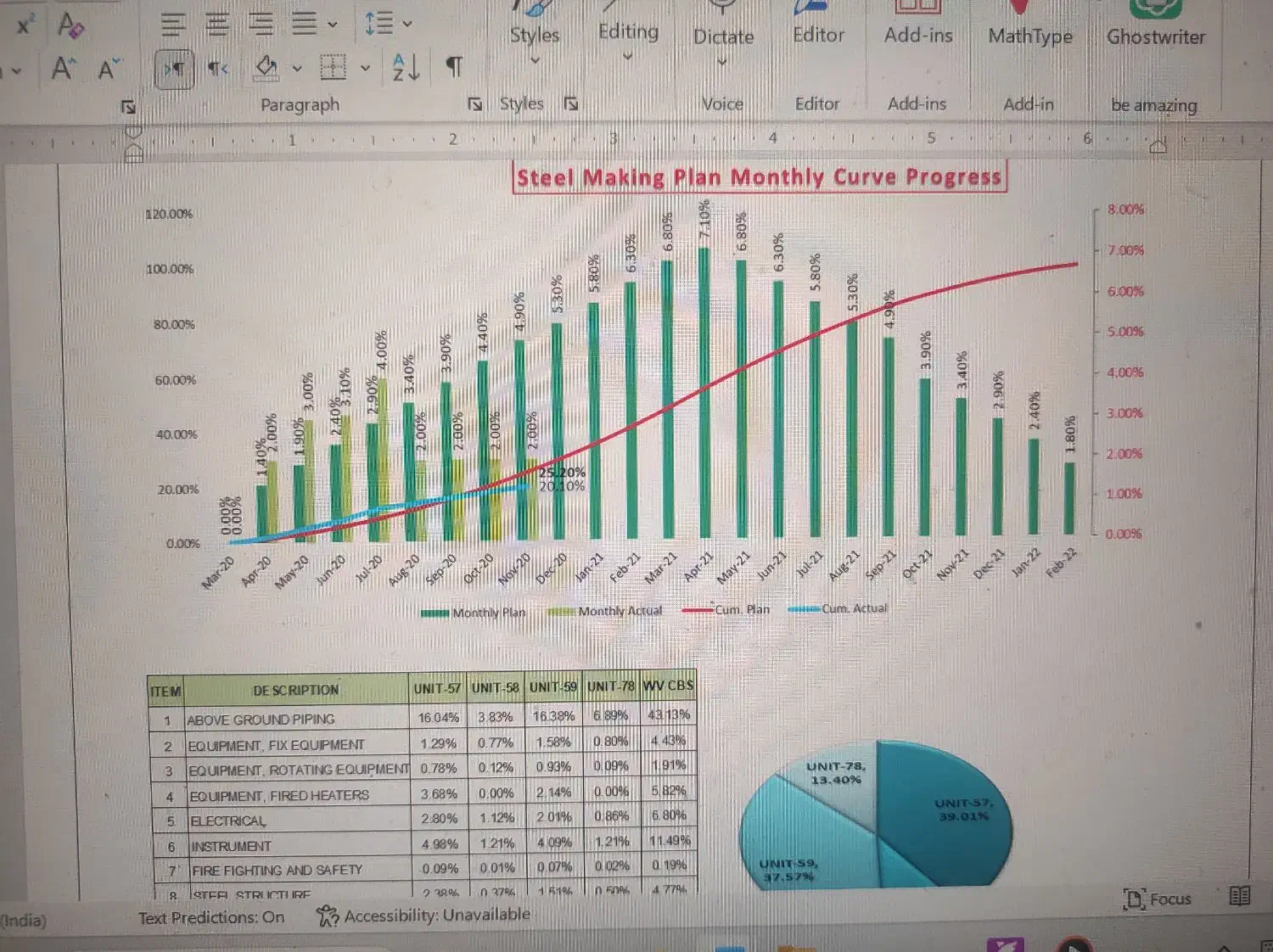
Task: Click the WV CBS column header
Action: 668,685
